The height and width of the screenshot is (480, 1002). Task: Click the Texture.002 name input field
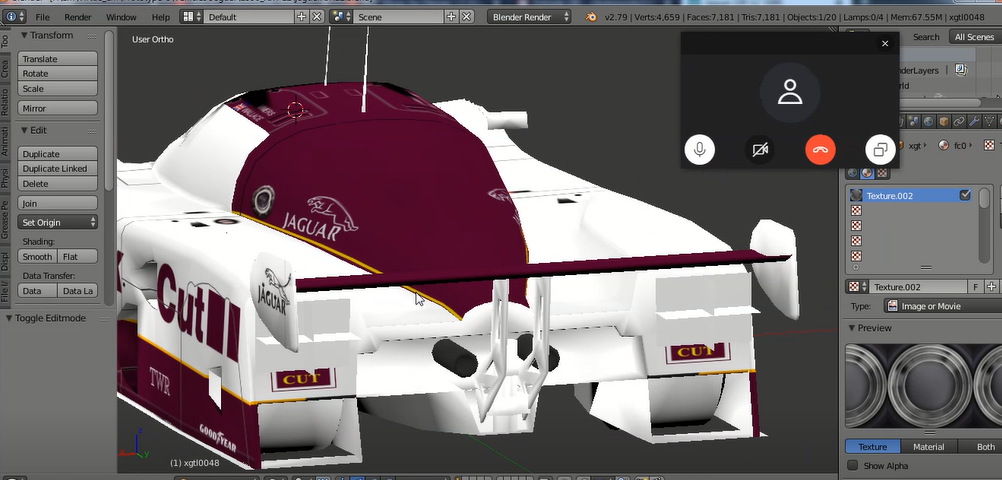click(x=919, y=287)
